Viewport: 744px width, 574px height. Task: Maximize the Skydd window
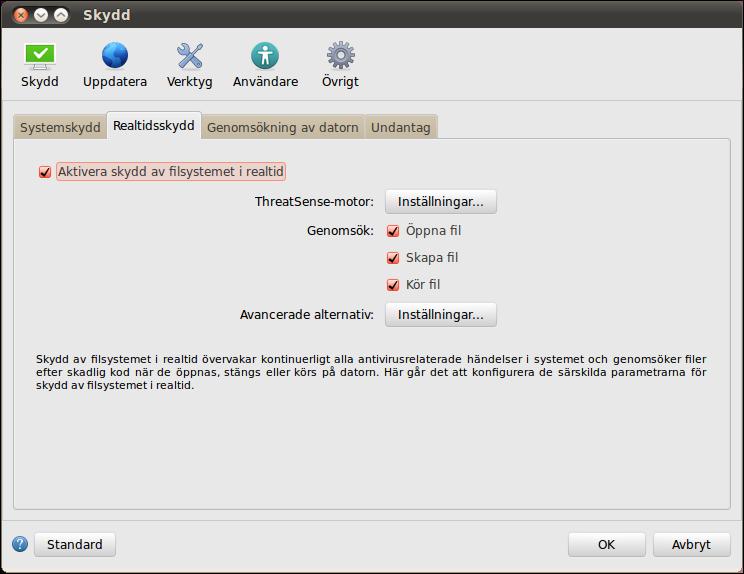tap(61, 15)
